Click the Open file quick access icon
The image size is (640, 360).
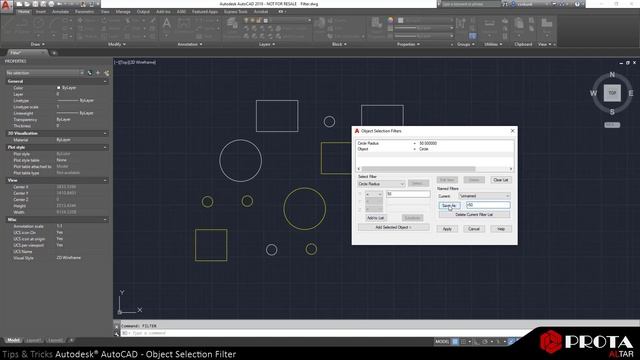[27, 4]
